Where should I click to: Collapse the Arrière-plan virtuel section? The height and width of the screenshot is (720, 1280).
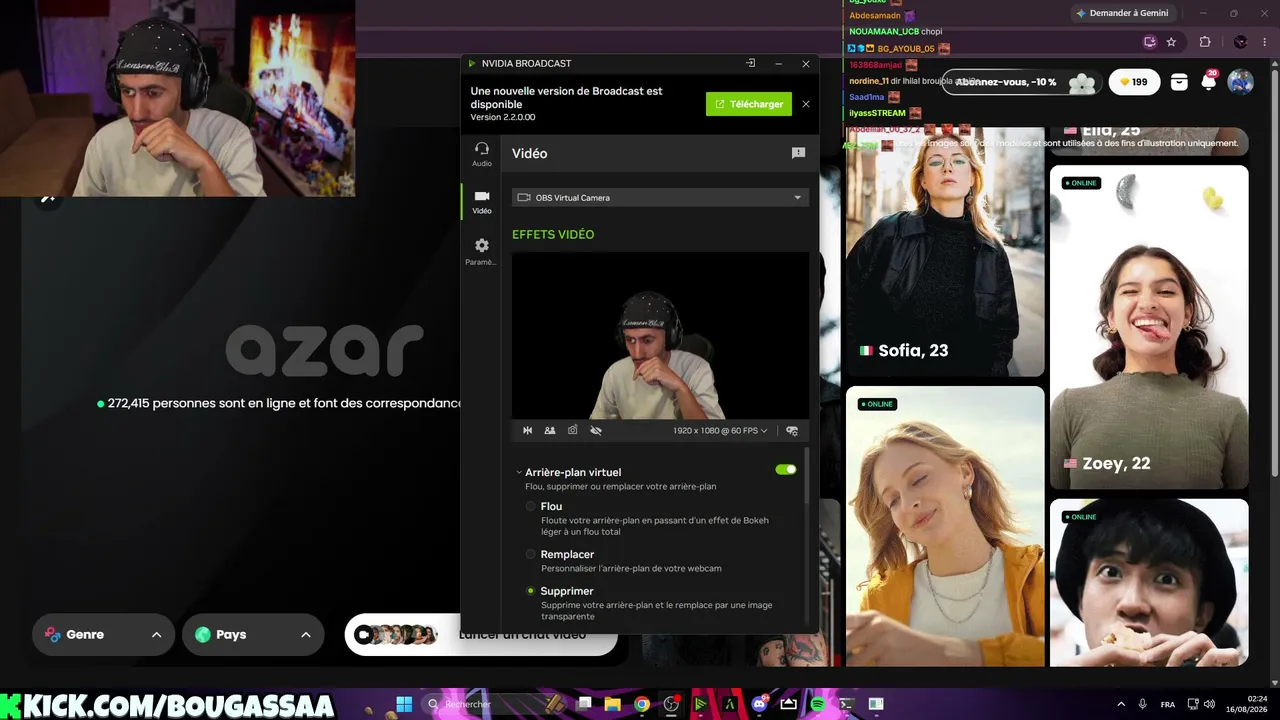(519, 472)
